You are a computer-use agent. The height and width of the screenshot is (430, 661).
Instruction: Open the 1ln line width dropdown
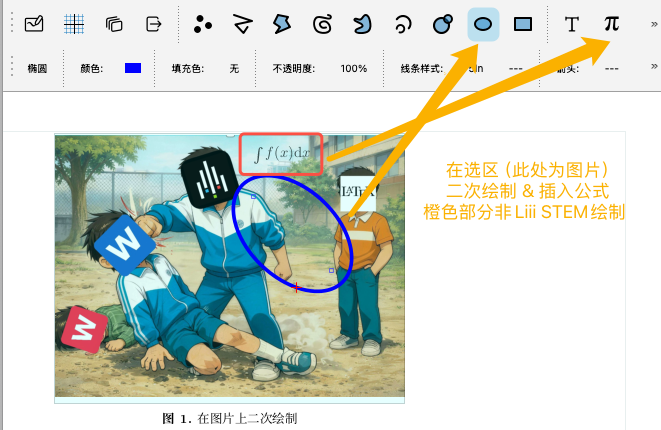pyautogui.click(x=476, y=68)
